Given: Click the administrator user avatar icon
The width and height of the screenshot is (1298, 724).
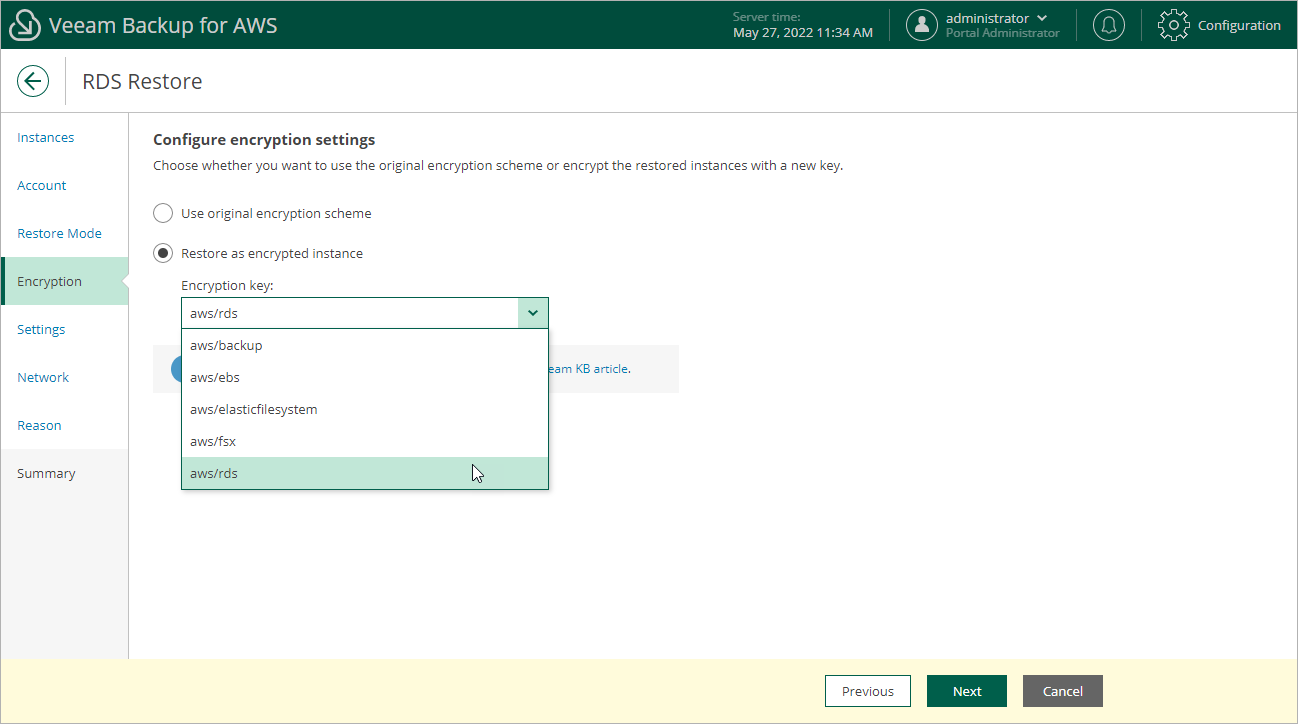Looking at the screenshot, I should 922,26.
